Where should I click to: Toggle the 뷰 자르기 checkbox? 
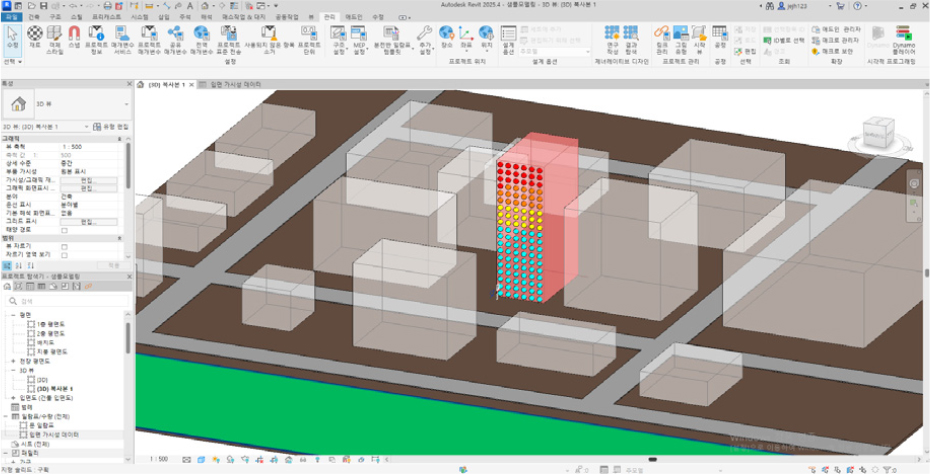(x=65, y=246)
